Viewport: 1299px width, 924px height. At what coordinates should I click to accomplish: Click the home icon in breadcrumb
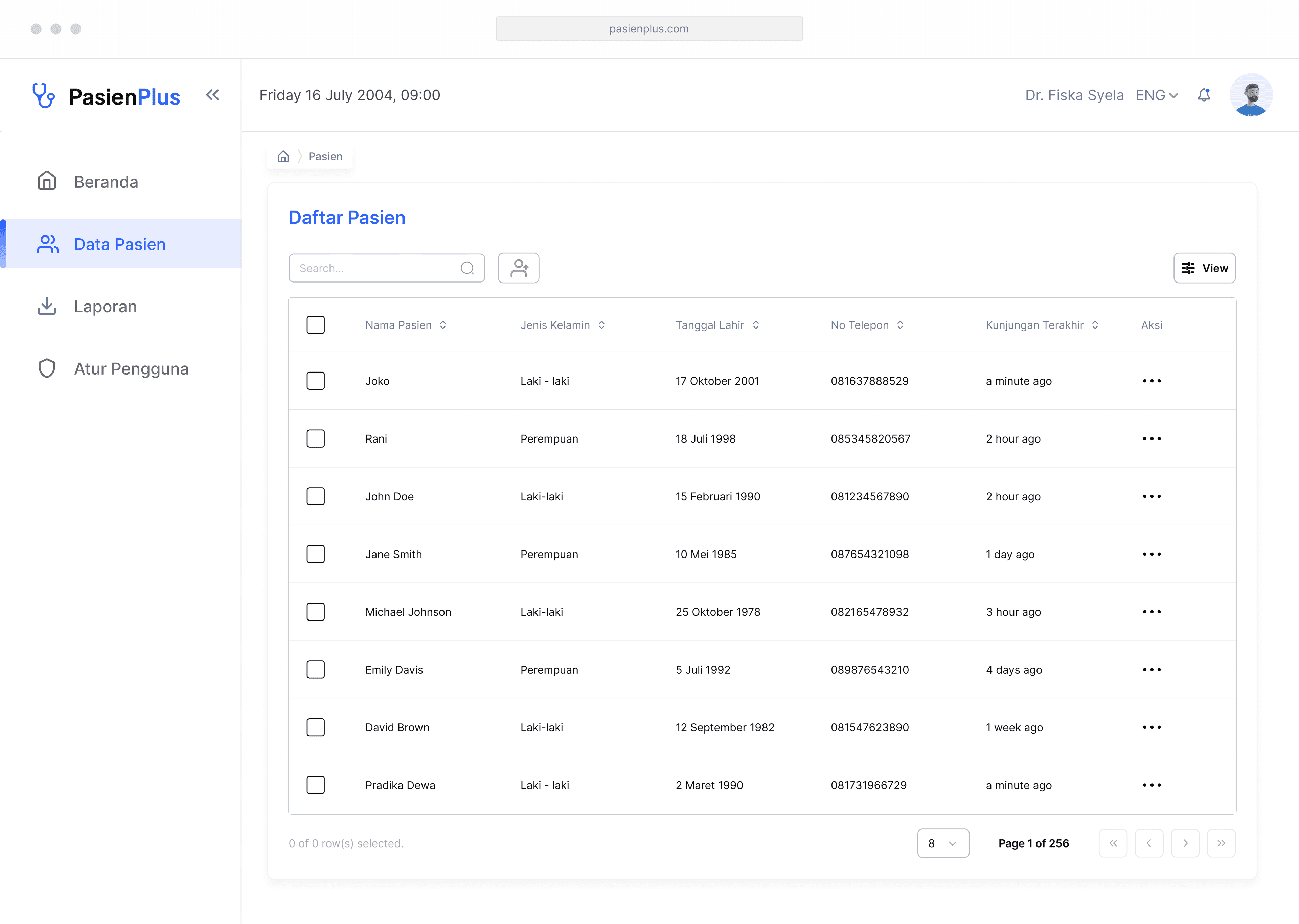pyautogui.click(x=283, y=156)
